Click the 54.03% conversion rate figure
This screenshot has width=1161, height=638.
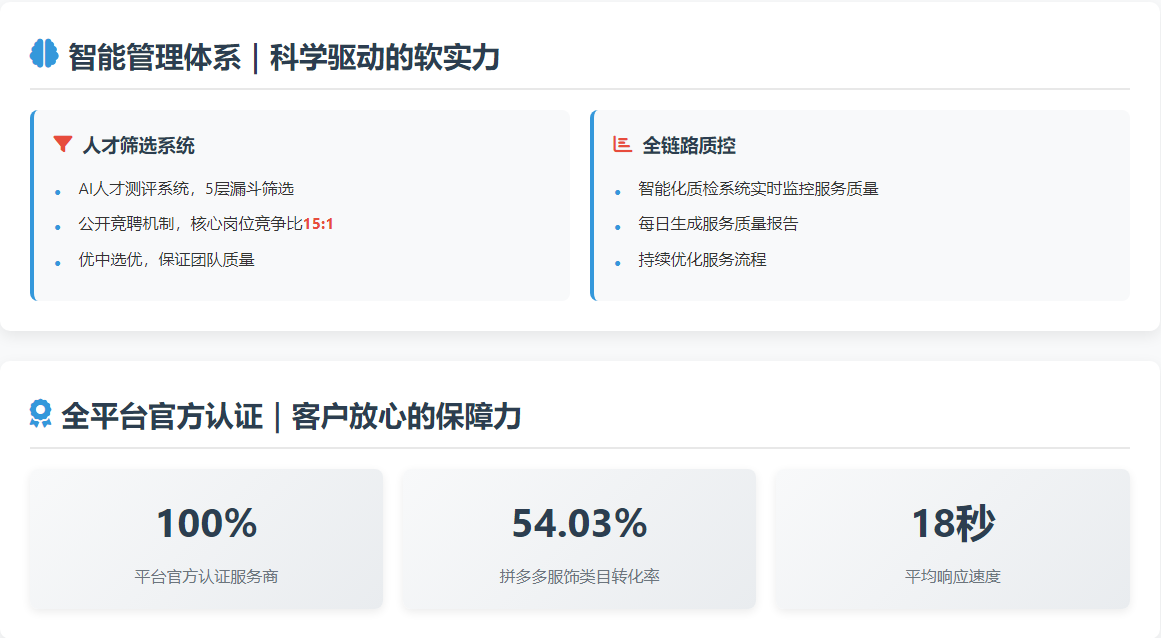click(579, 524)
